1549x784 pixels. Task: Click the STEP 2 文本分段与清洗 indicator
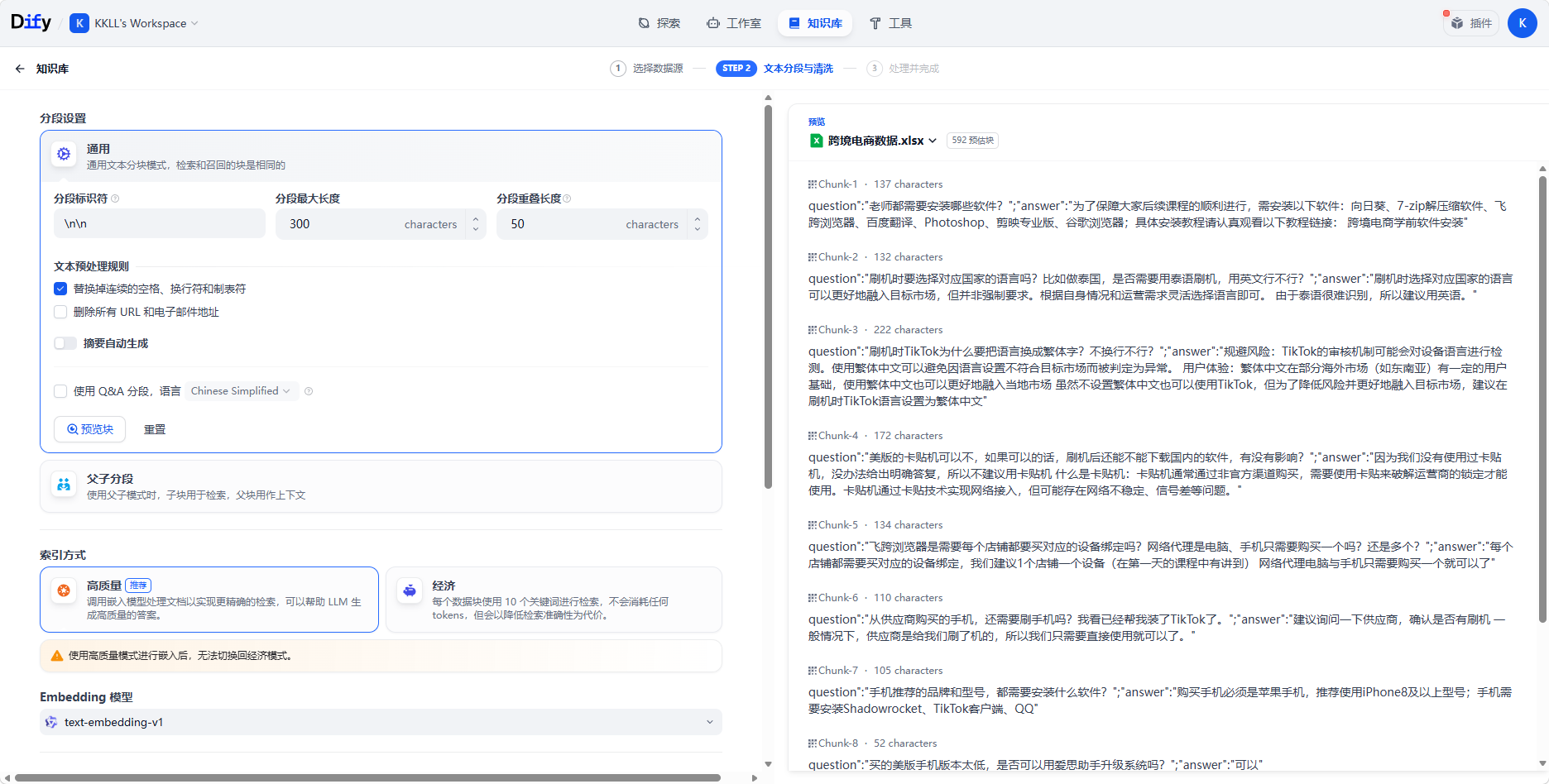(x=774, y=69)
